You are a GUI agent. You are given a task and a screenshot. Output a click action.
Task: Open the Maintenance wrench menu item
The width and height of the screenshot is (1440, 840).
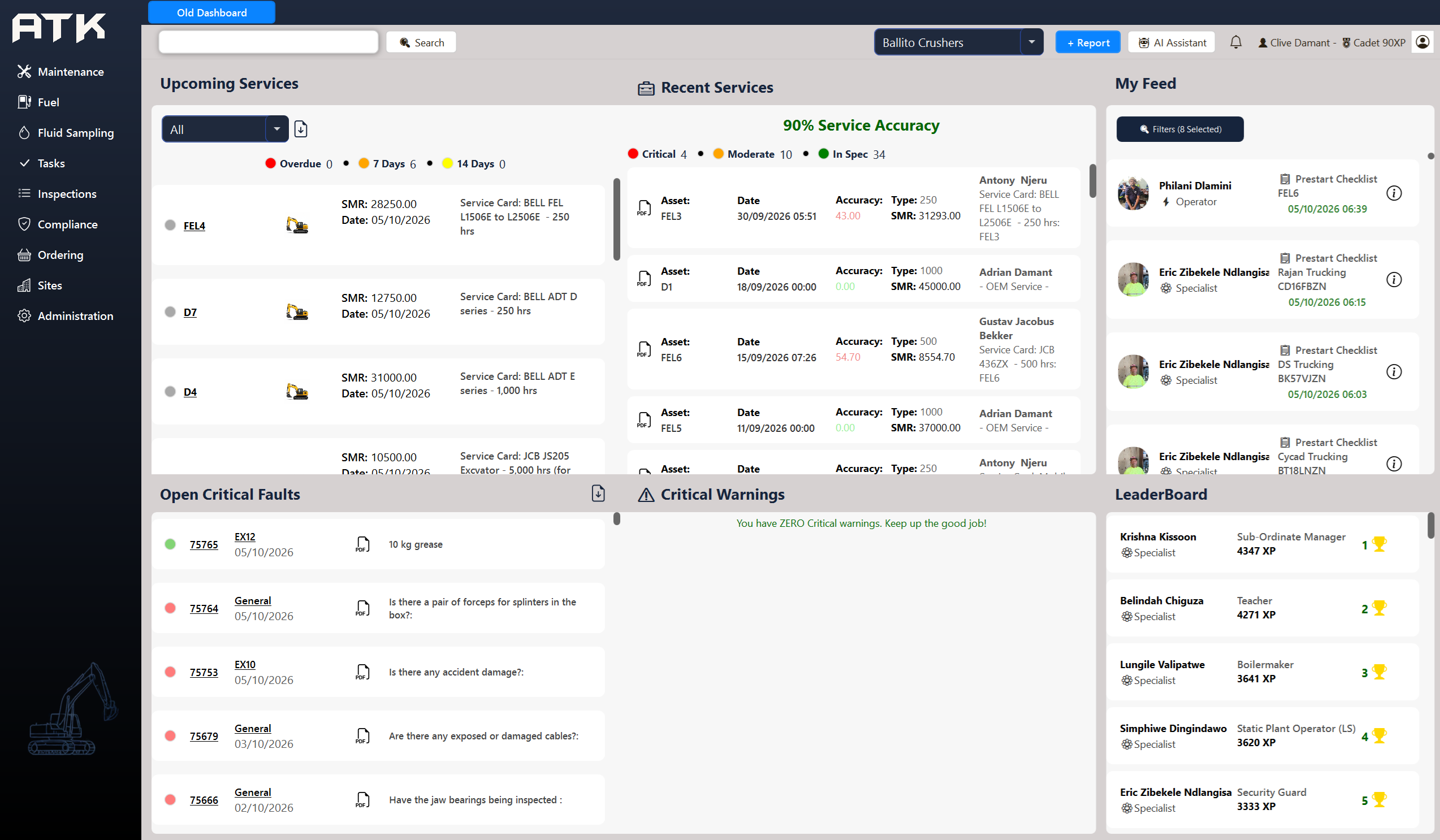(60, 71)
